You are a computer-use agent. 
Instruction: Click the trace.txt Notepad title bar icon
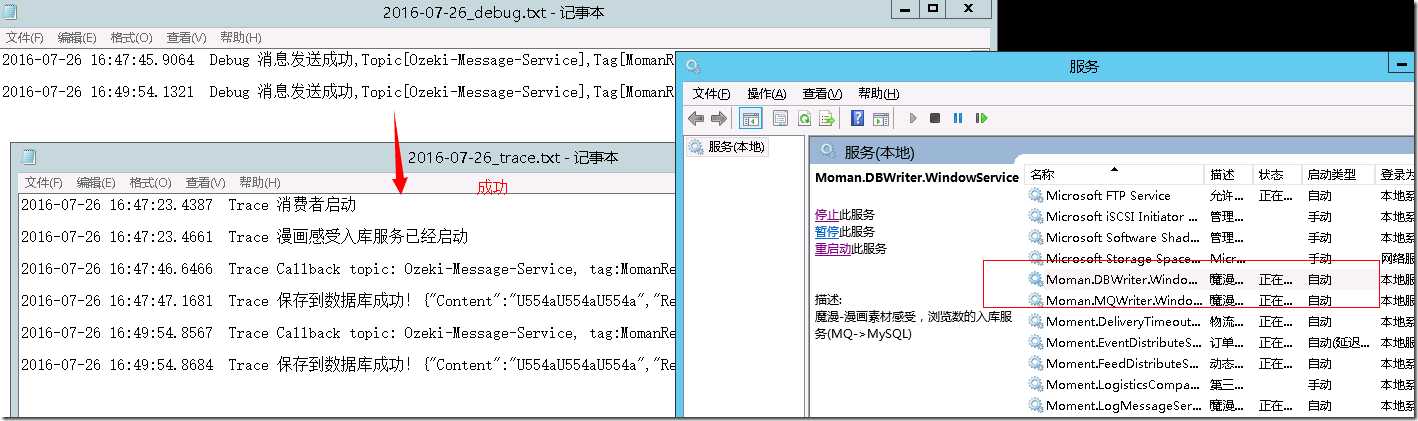29,157
